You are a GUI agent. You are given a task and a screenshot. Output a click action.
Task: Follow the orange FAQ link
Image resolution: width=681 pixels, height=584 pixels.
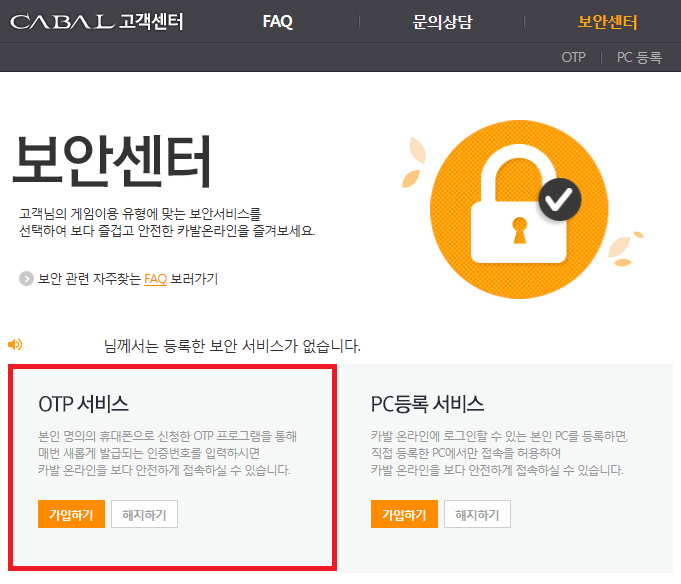[155, 279]
